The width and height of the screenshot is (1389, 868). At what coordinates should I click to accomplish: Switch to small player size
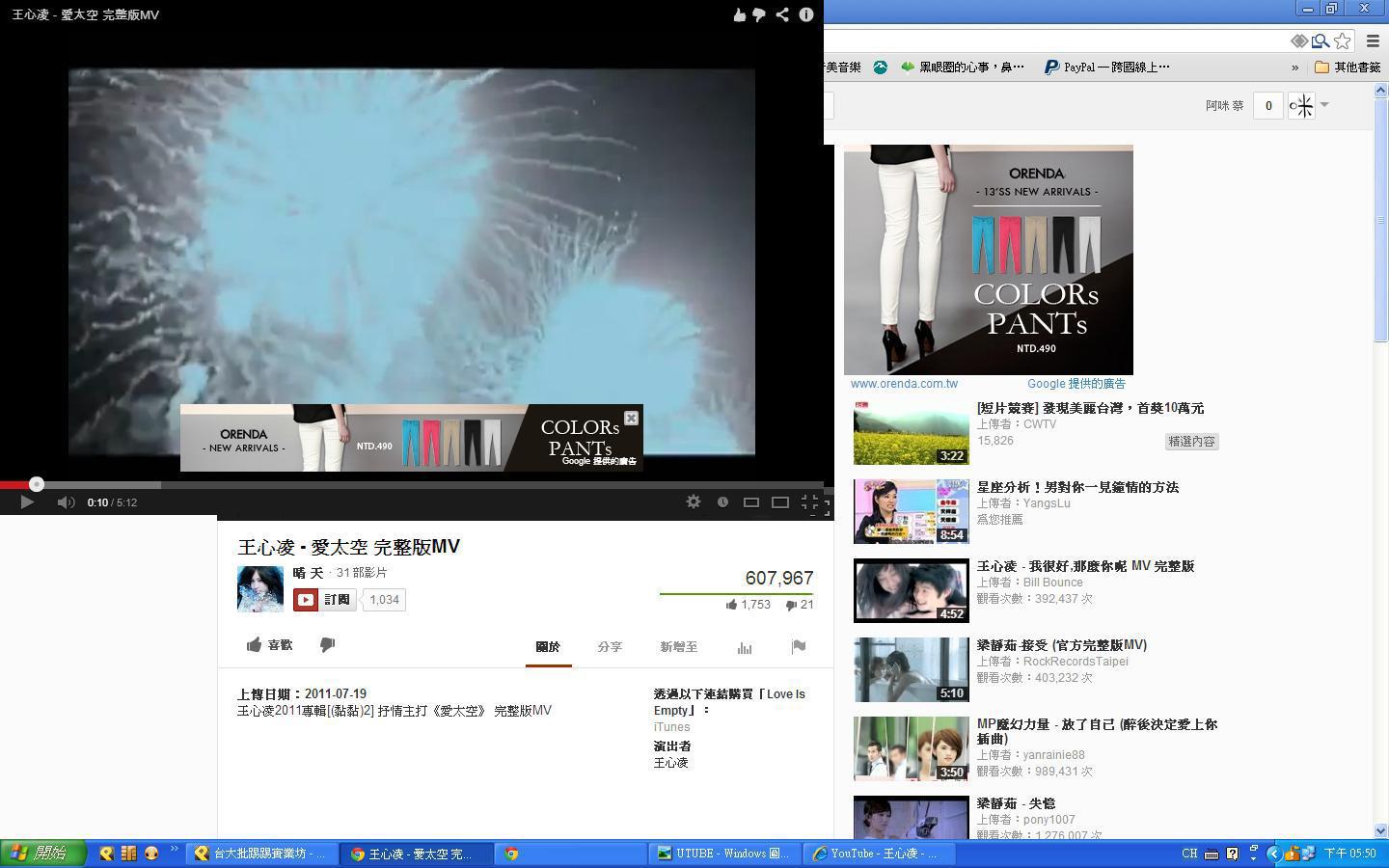click(x=751, y=502)
